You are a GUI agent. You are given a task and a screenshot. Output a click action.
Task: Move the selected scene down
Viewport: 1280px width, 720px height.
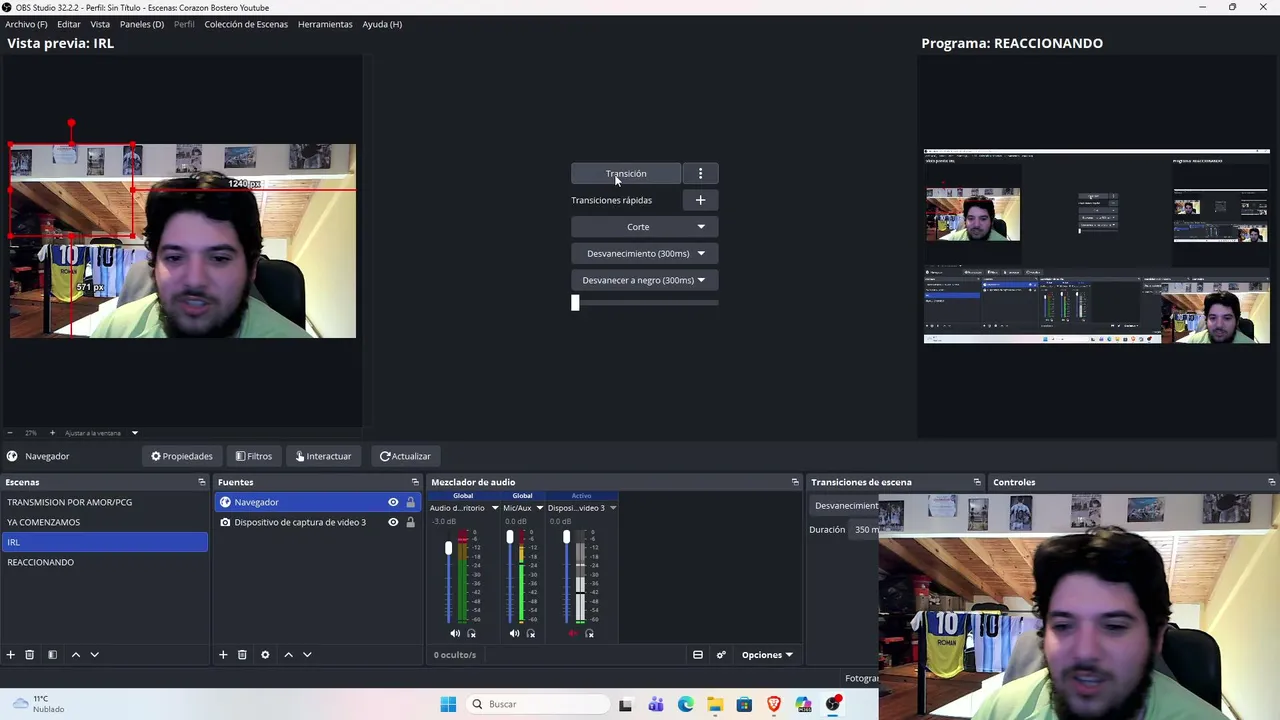pos(95,655)
